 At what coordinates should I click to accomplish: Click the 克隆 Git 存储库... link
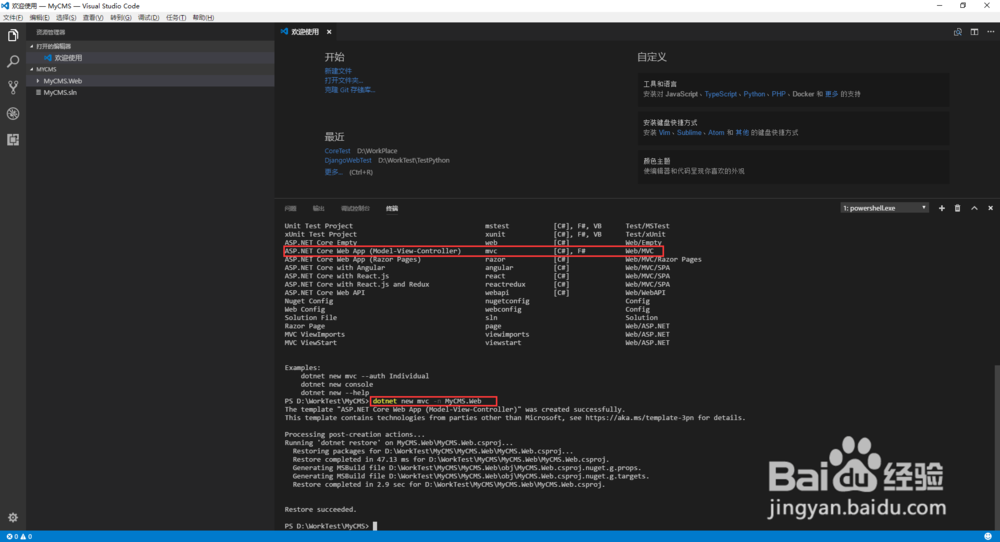(x=349, y=90)
